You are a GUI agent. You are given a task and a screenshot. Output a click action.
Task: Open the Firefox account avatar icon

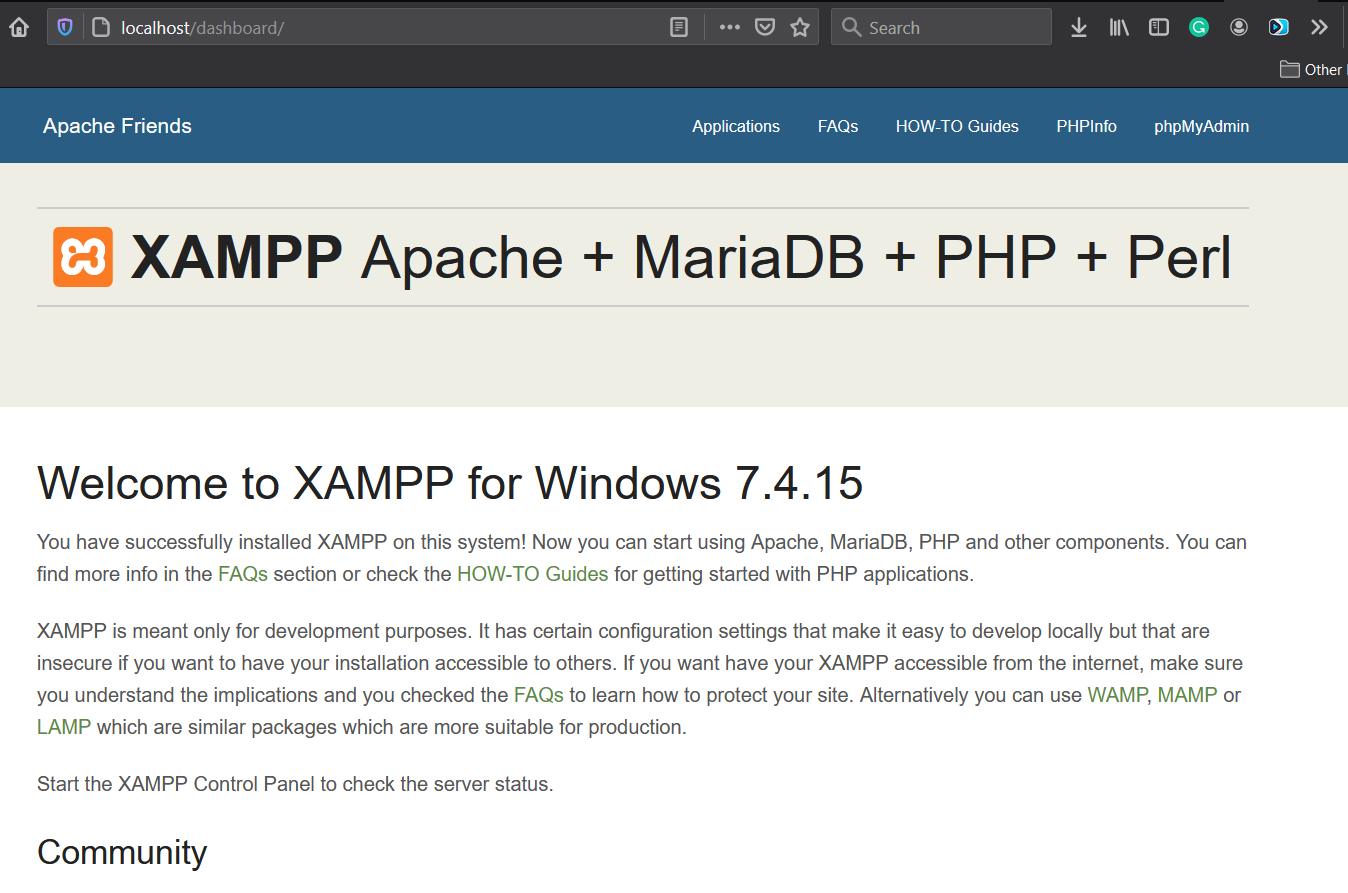[1239, 28]
